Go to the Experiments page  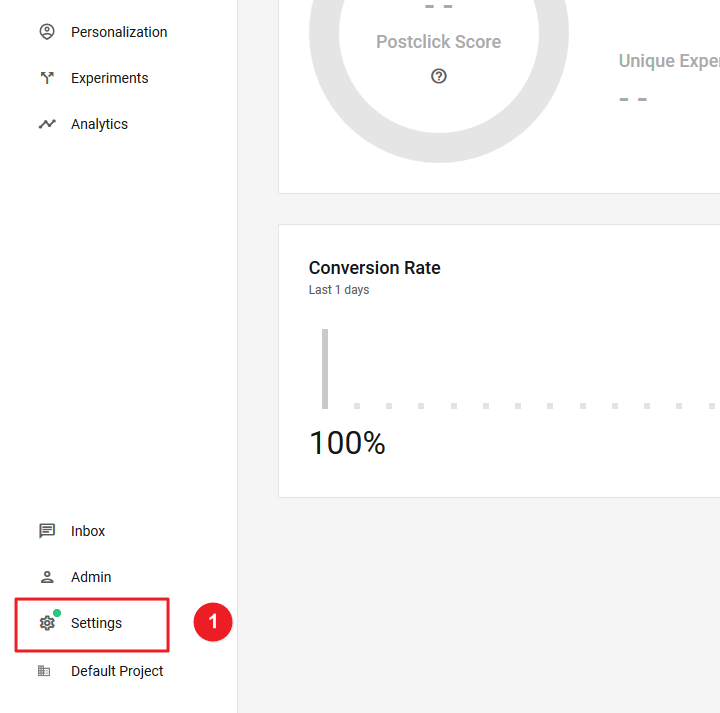tap(109, 78)
